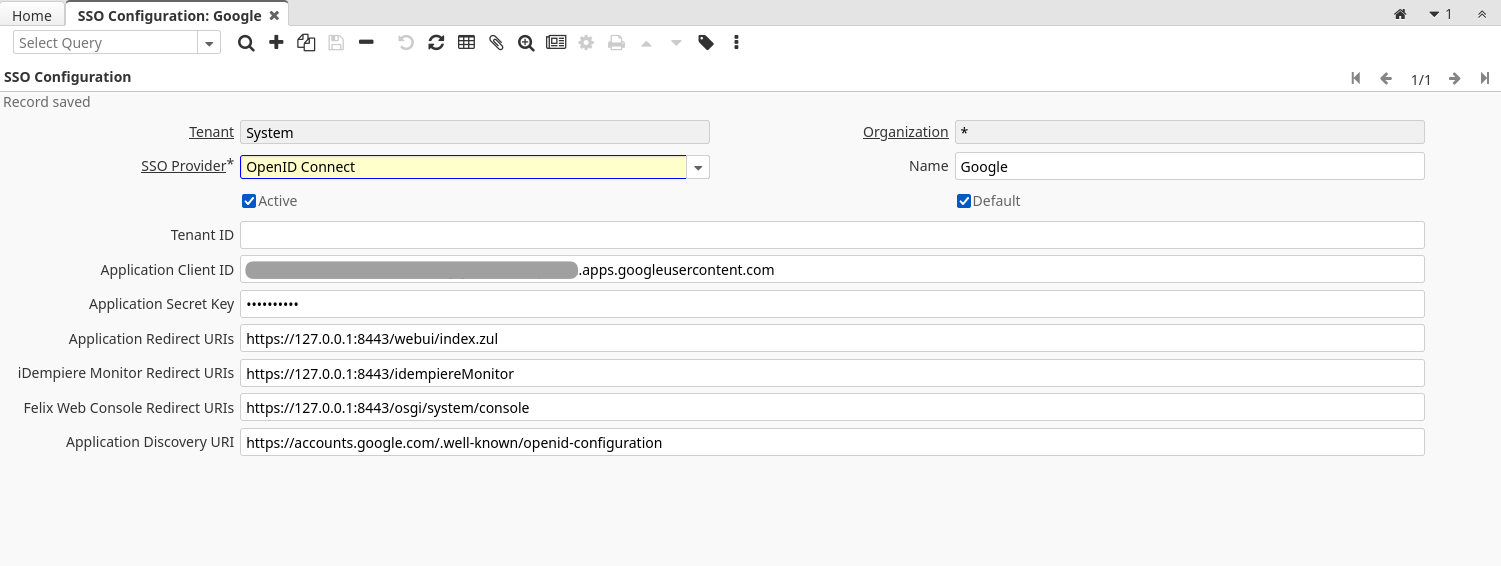
Task: Expand the SSO Provider dropdown arrow
Action: tap(698, 167)
